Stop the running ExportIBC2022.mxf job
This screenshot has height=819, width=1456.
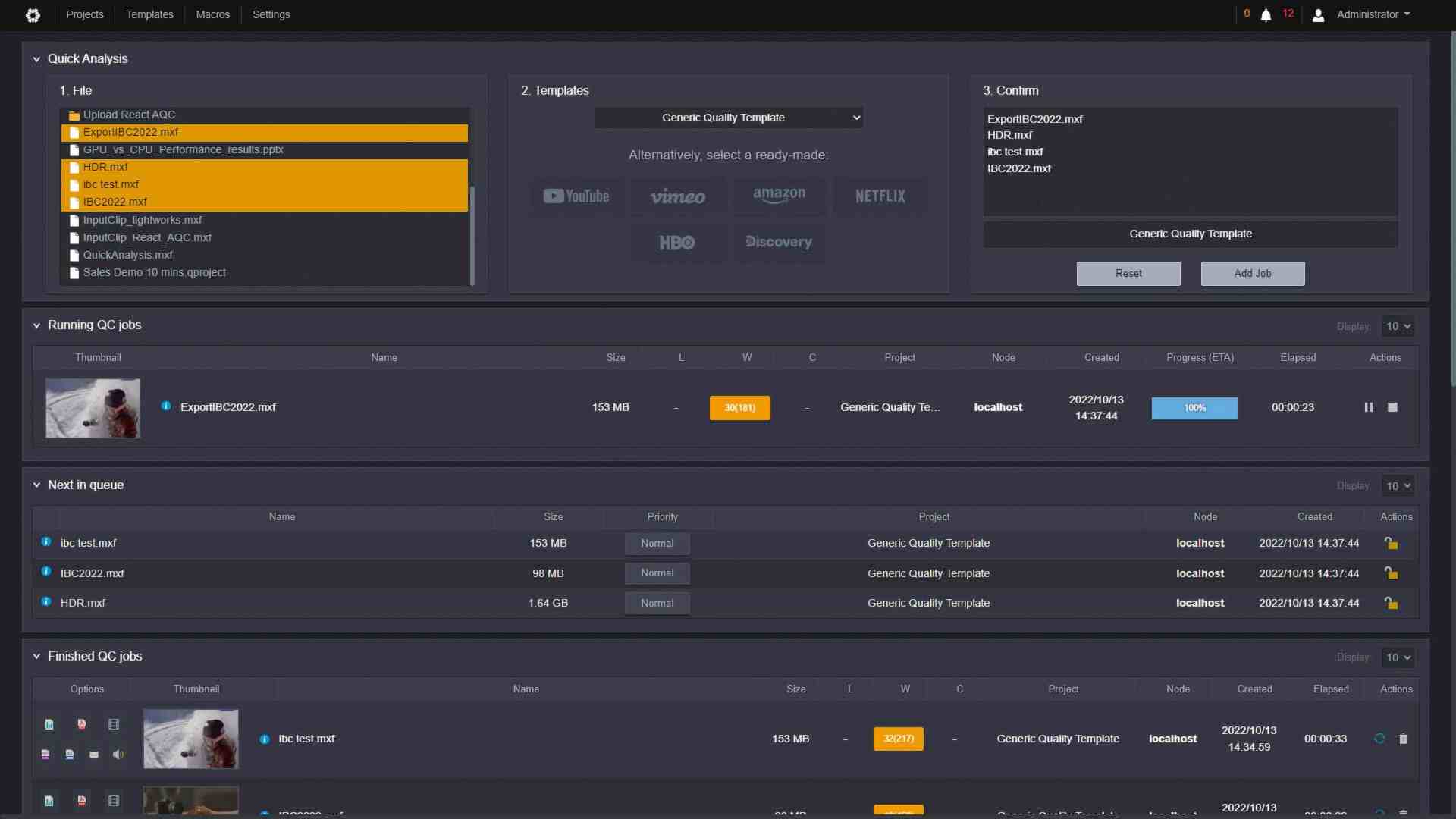(x=1392, y=407)
